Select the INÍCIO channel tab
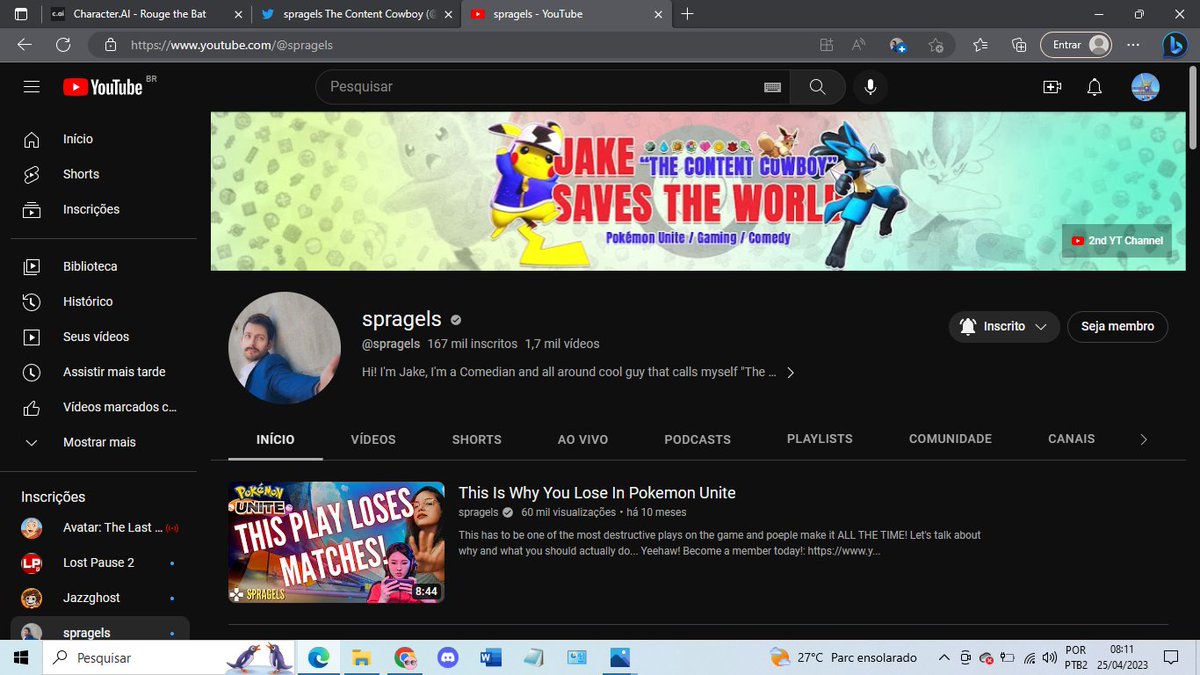1200x675 pixels. coord(275,439)
